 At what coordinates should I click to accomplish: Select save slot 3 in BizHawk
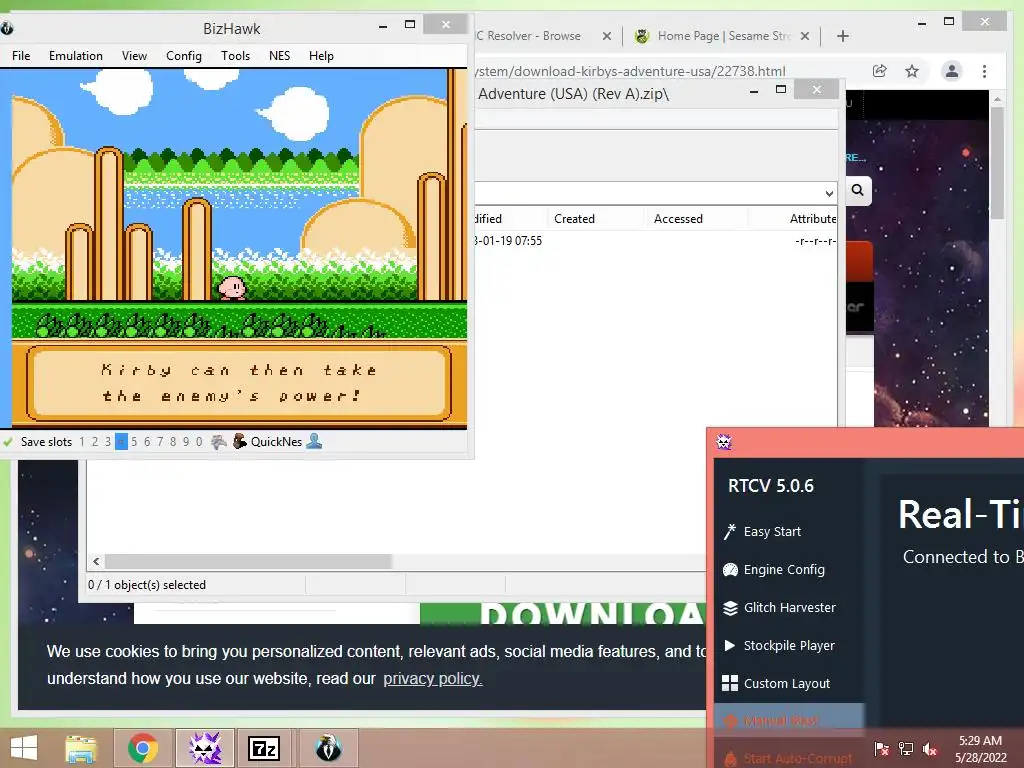coord(108,442)
